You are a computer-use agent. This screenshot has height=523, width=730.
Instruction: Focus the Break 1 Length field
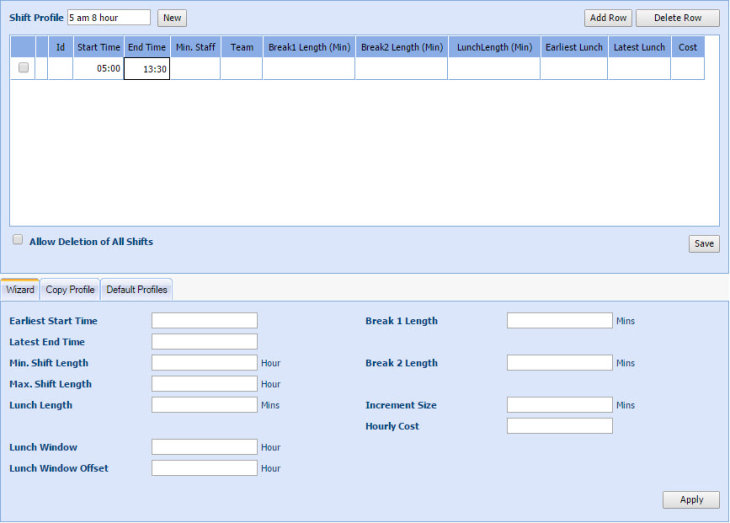pos(559,321)
